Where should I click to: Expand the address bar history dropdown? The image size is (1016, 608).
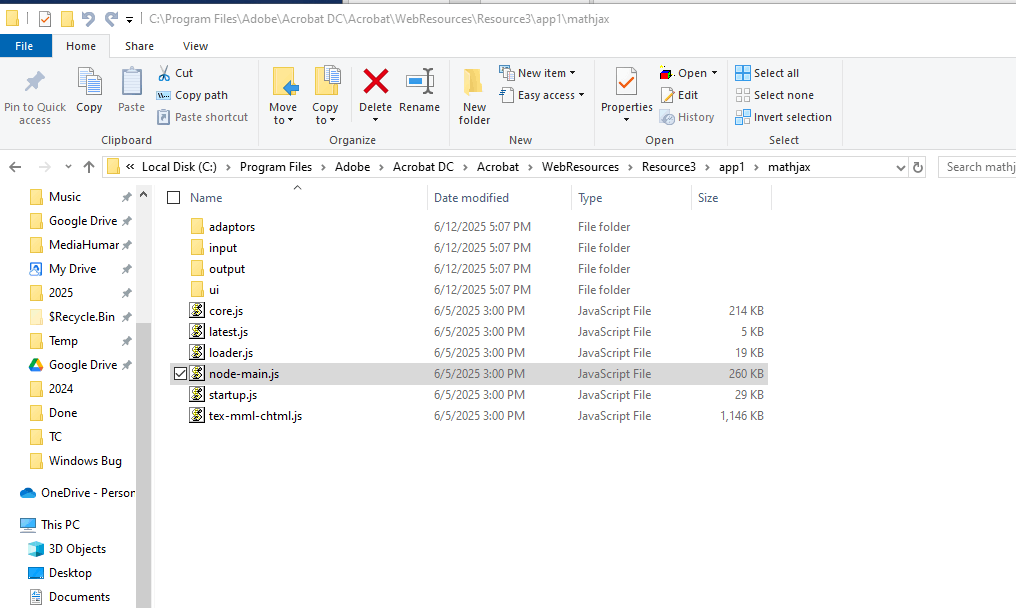coord(900,167)
